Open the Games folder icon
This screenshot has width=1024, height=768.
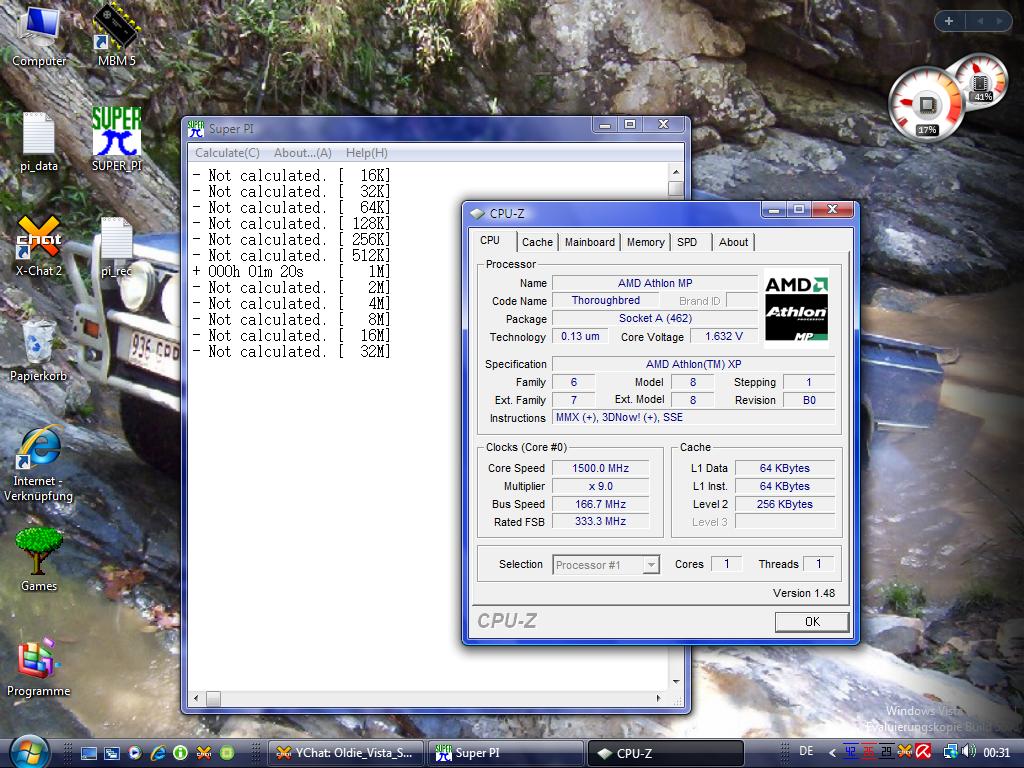point(39,551)
